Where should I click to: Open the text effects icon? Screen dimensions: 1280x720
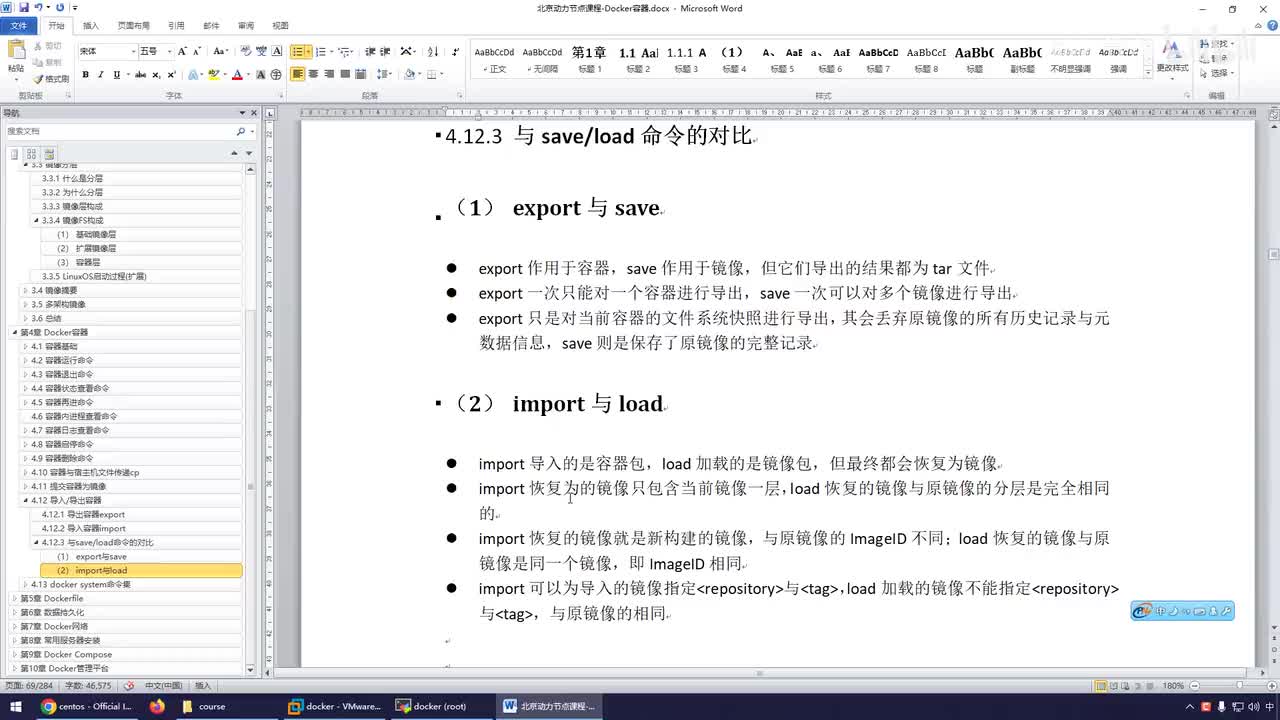tap(194, 75)
